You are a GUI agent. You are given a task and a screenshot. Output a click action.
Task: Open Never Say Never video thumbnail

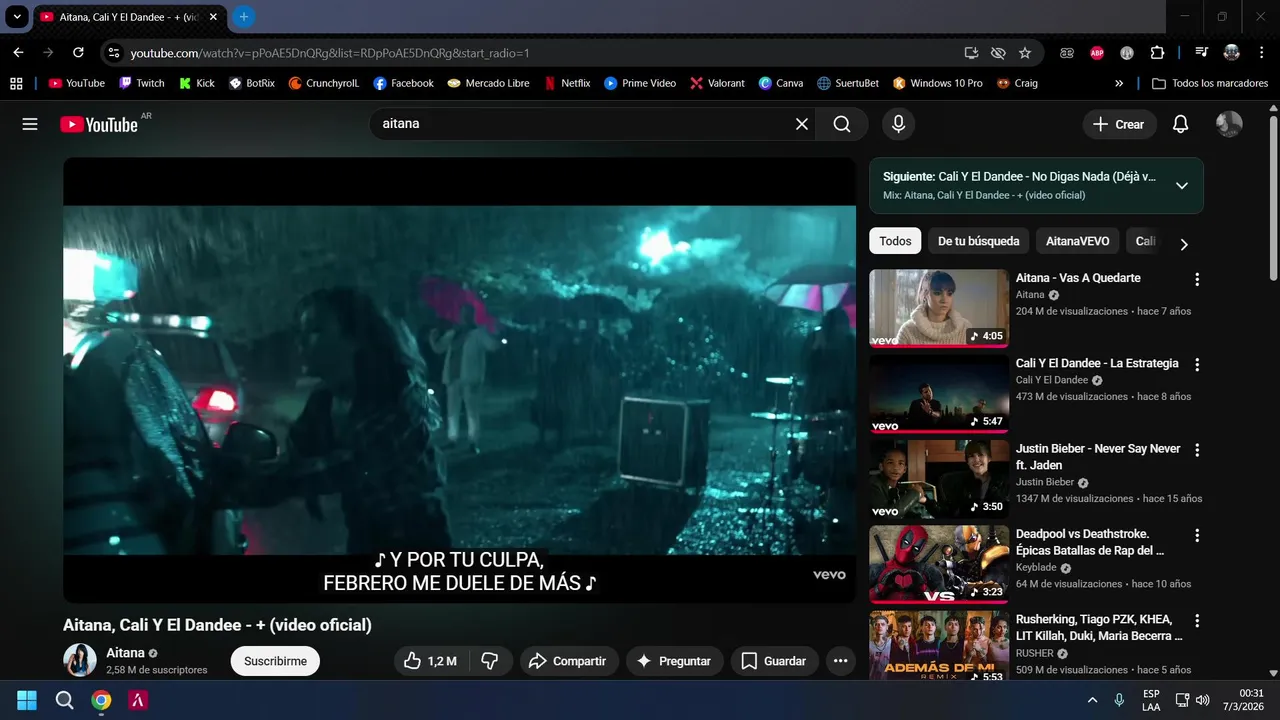tap(939, 479)
